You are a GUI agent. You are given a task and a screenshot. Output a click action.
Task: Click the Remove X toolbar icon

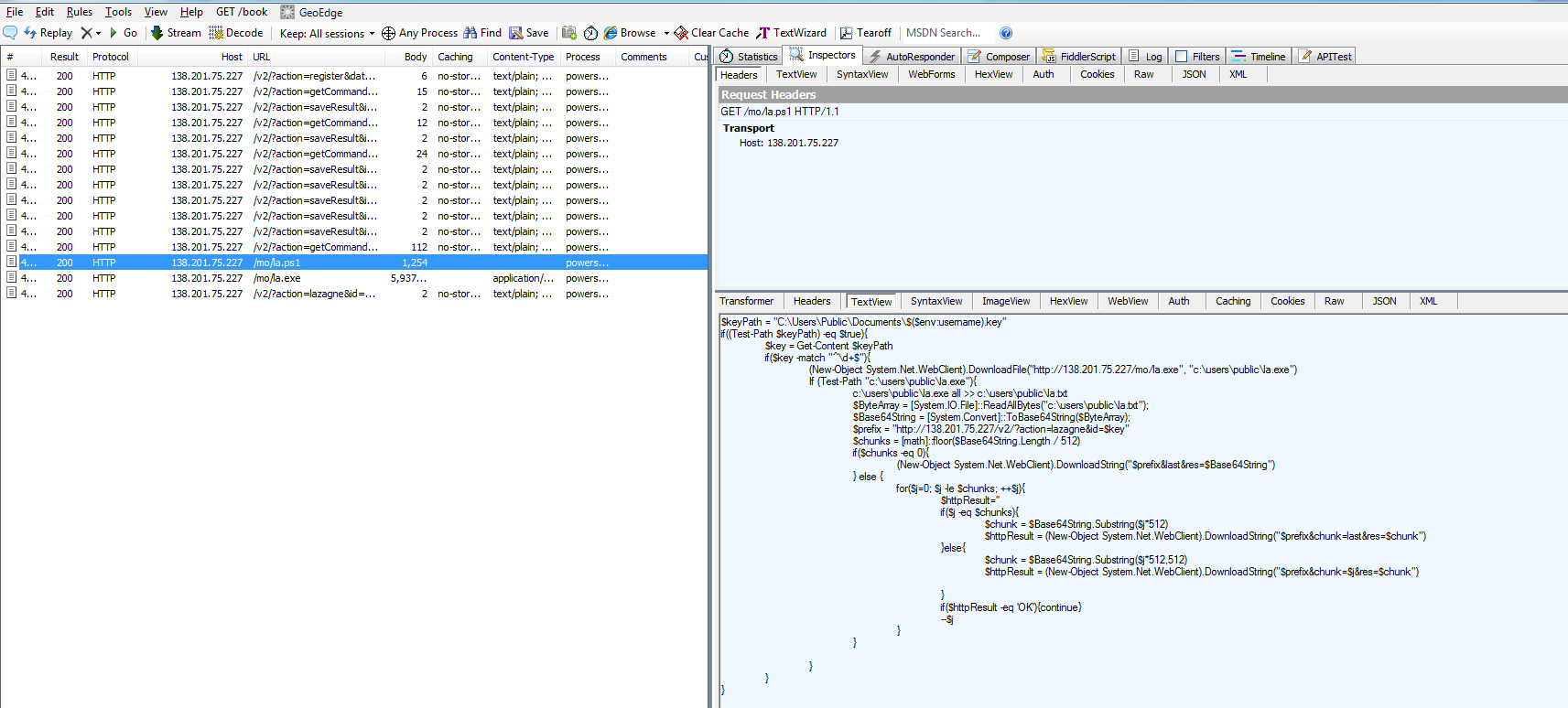coord(87,33)
